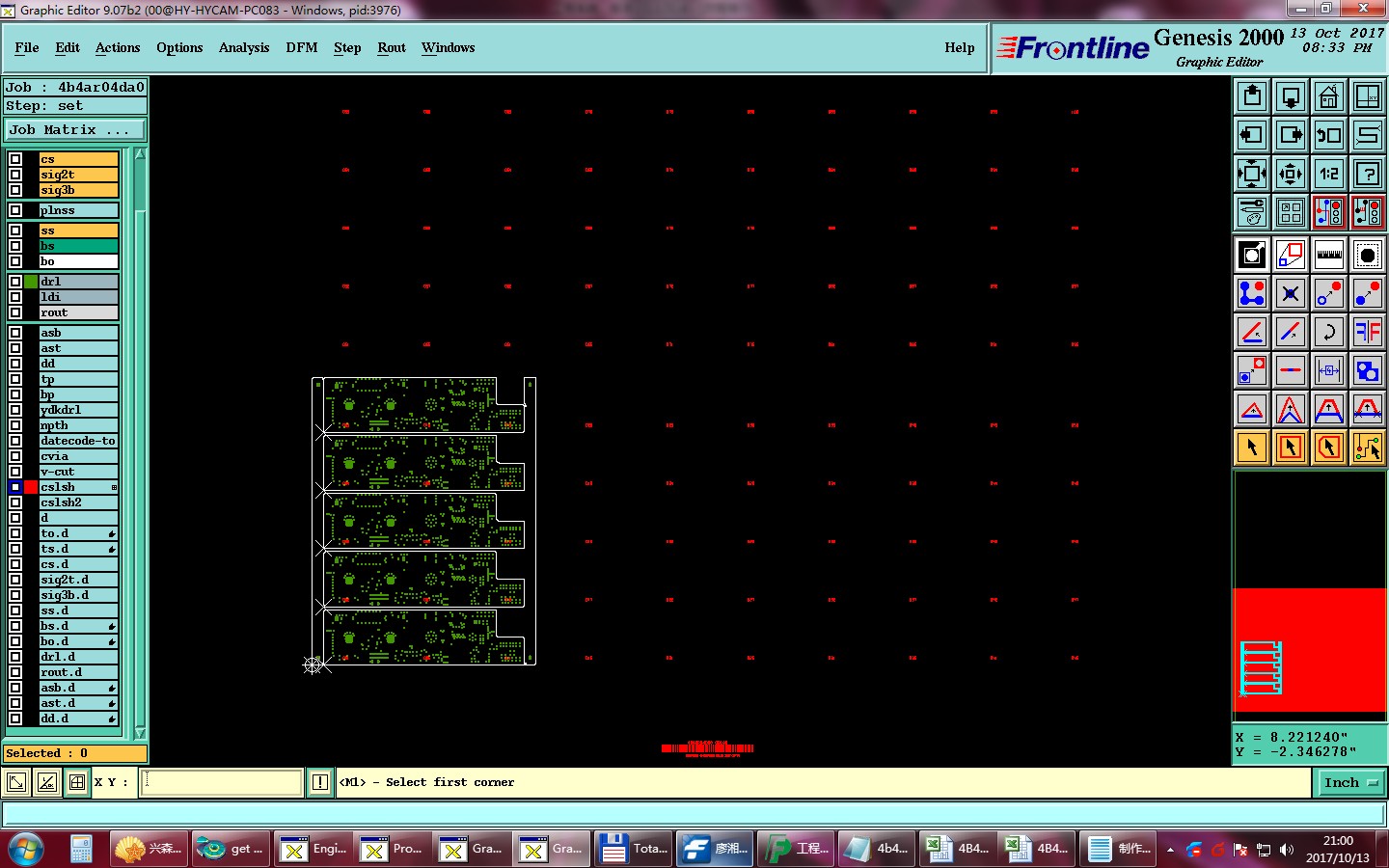Viewport: 1389px width, 868px height.
Task: Select the octagon feature highlight tool
Action: tap(1368, 255)
